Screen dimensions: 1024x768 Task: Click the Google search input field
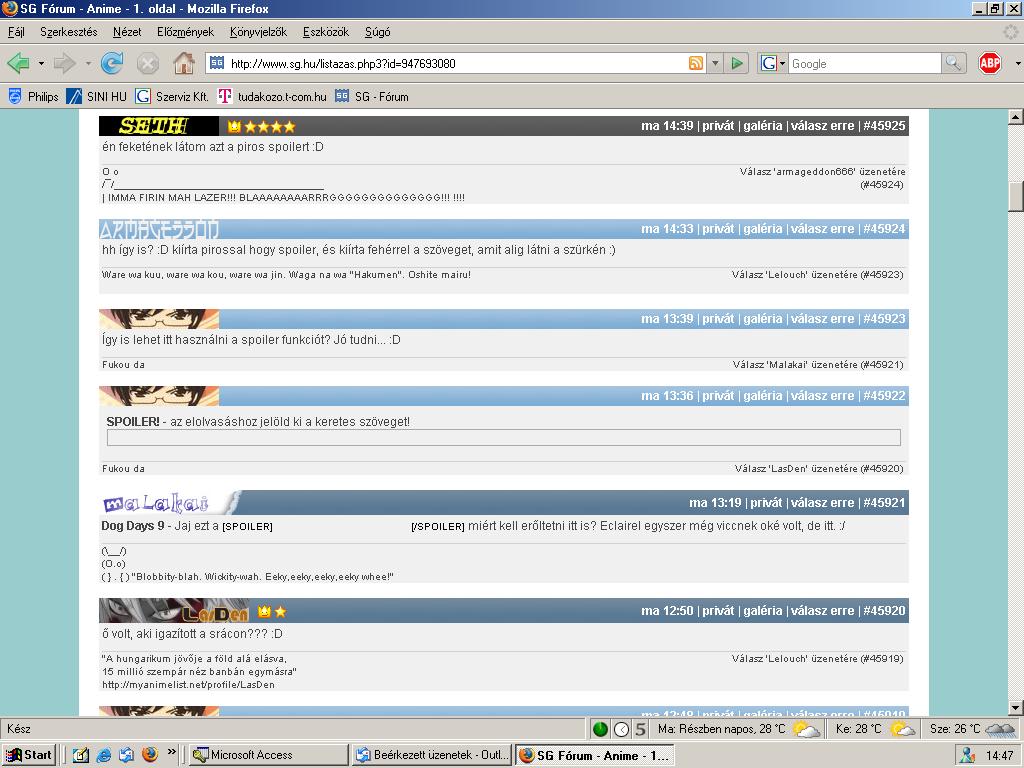click(x=864, y=63)
